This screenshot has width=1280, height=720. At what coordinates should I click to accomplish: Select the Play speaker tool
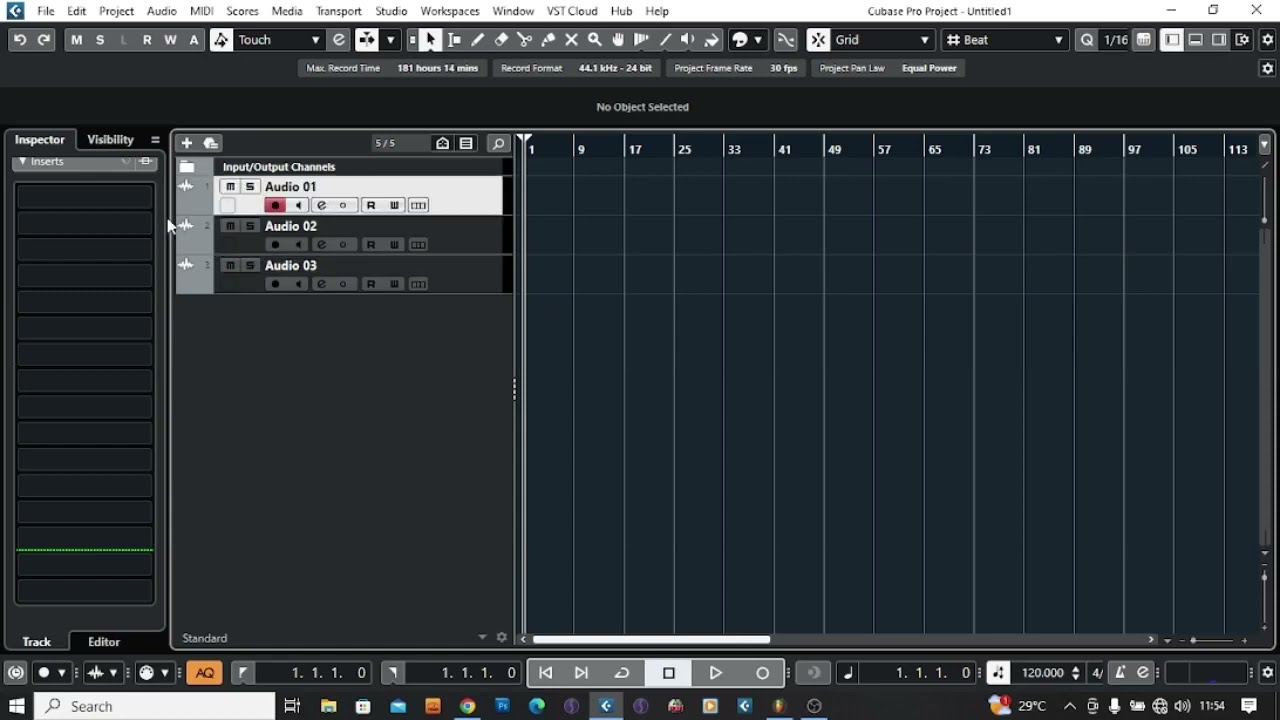click(x=688, y=40)
